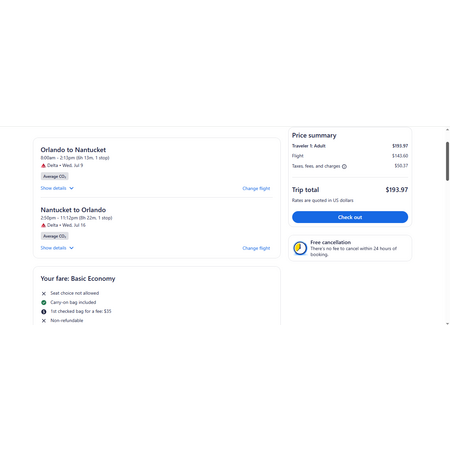Click the chevron beside the first Show details
Viewport: 450px width, 450px height.
(x=71, y=188)
